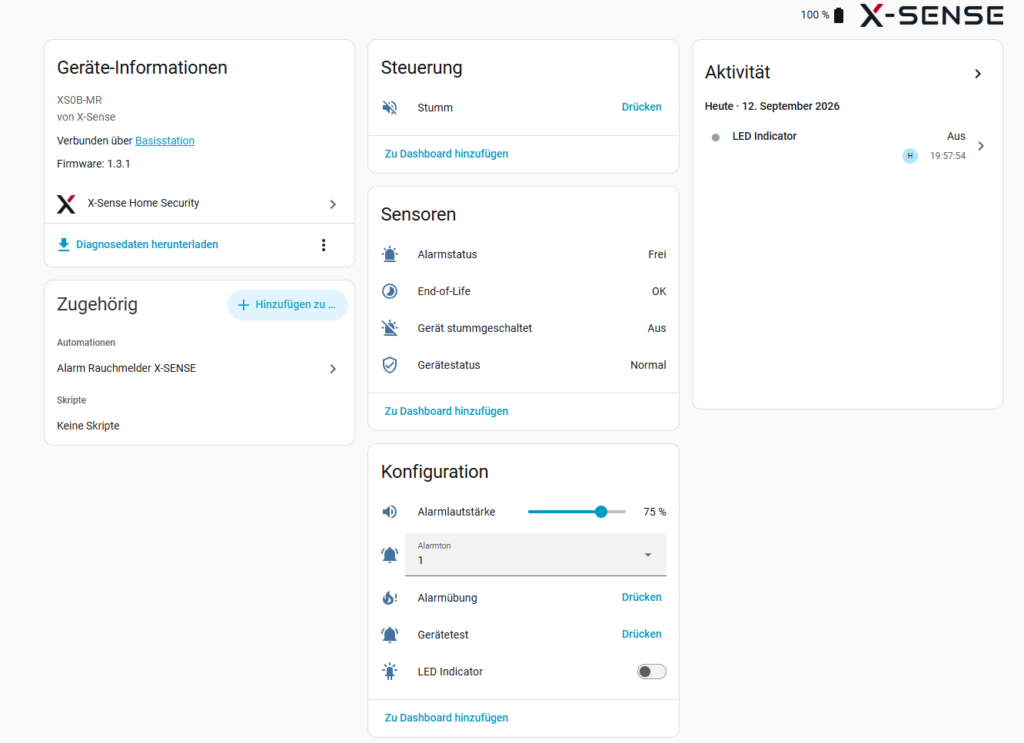The height and width of the screenshot is (743, 1024).
Task: Click the muted speaker icon beside Stumm
Action: (x=390, y=107)
